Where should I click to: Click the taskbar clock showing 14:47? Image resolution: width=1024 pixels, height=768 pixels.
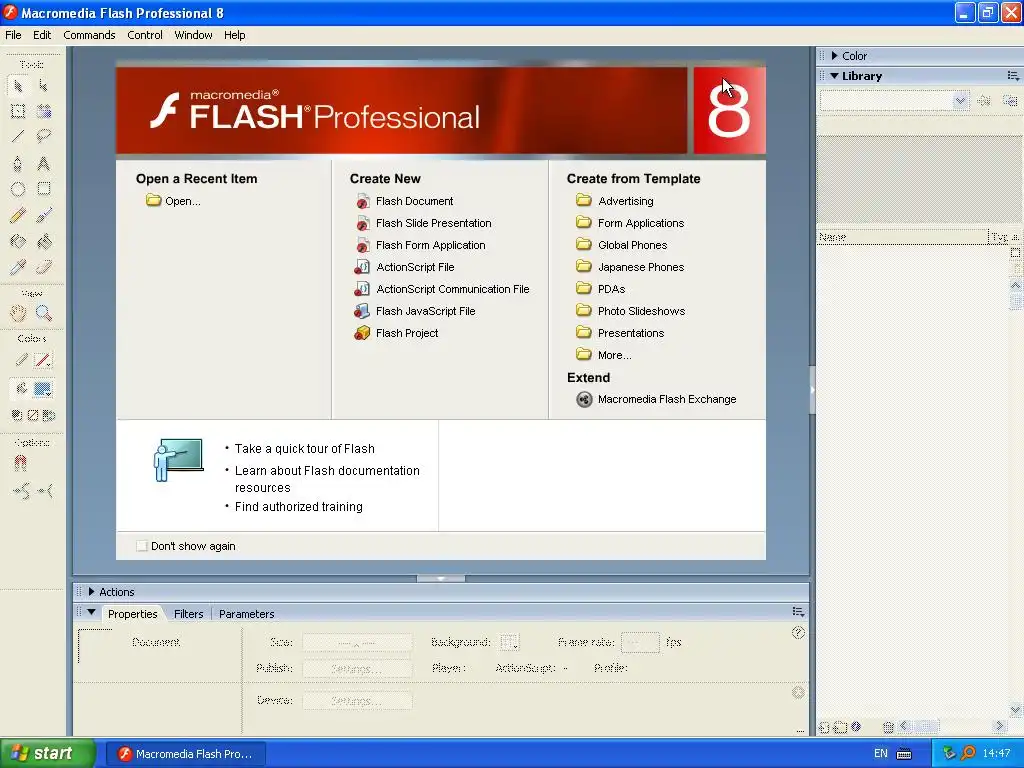[x=996, y=754]
